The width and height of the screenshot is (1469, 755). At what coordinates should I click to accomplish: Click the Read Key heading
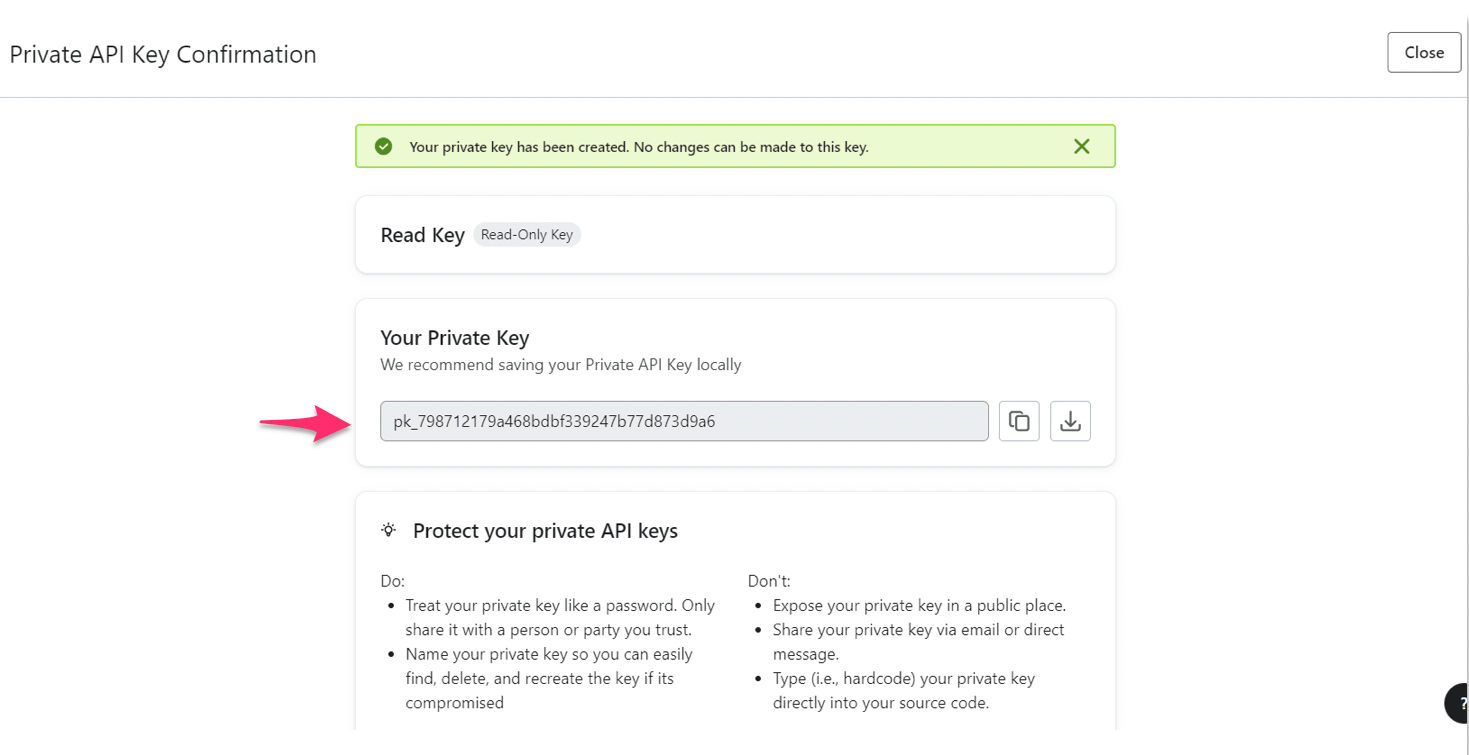pos(422,235)
